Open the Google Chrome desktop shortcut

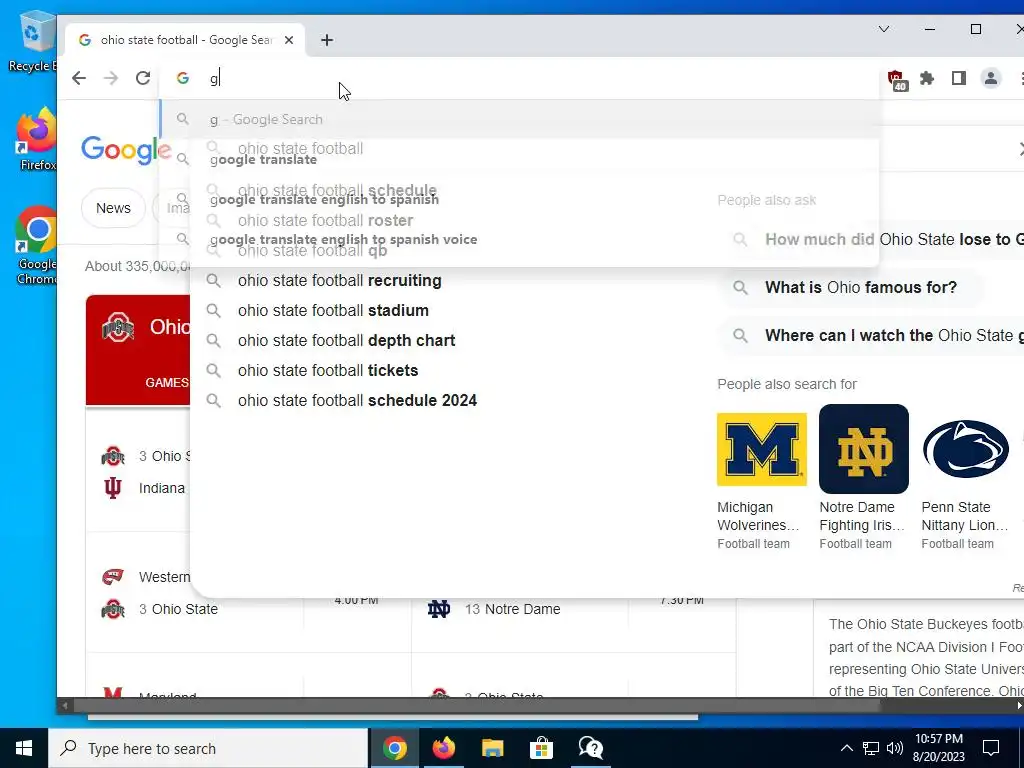click(37, 246)
